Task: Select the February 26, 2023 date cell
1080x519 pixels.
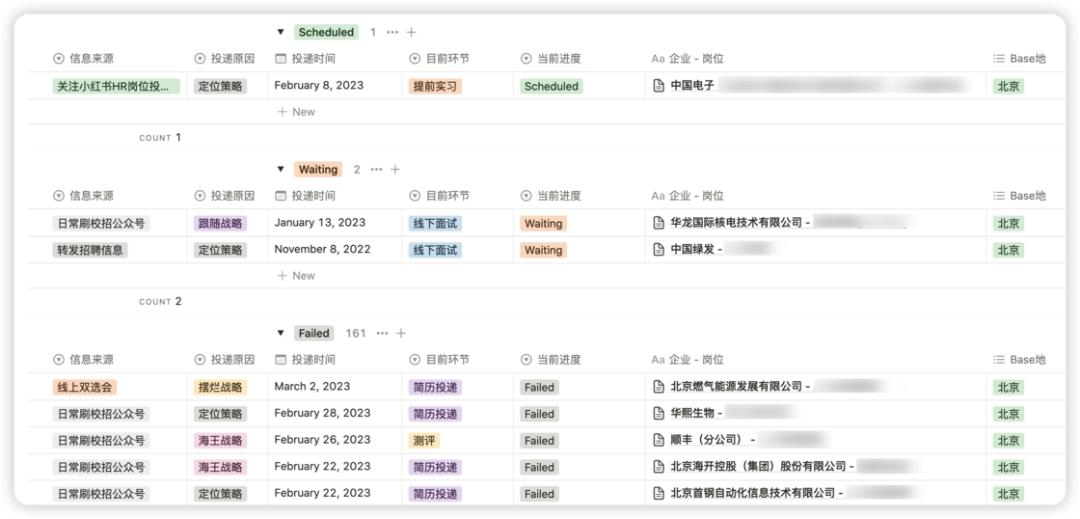Action: point(322,440)
